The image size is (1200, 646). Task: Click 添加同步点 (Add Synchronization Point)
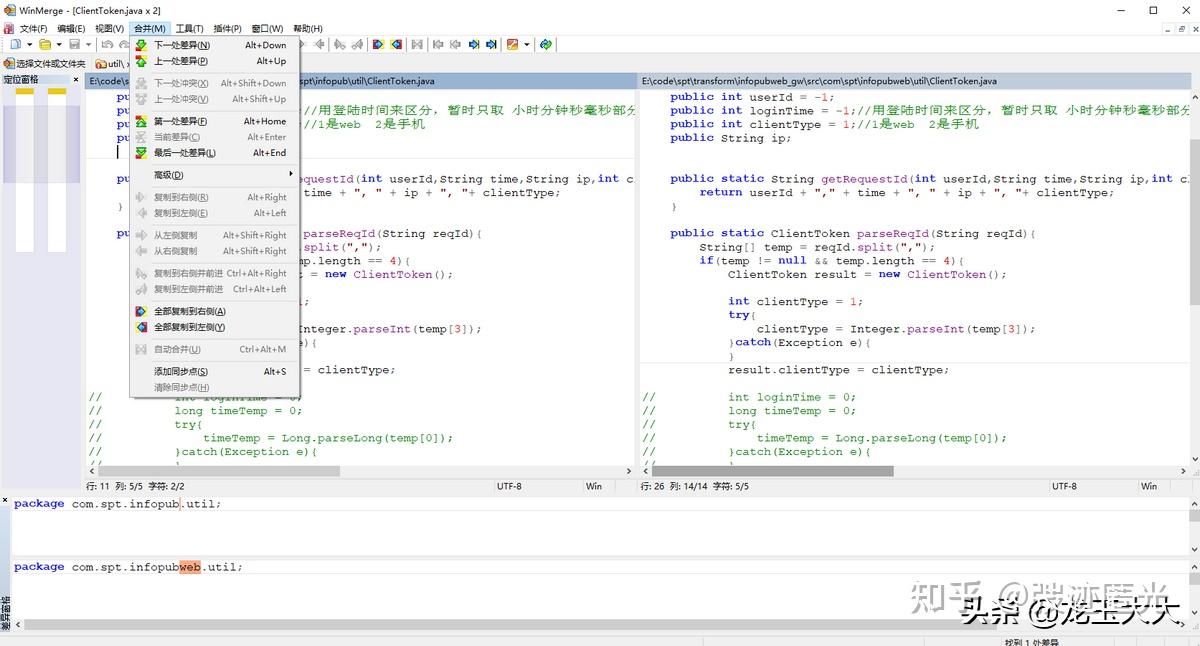pos(180,371)
